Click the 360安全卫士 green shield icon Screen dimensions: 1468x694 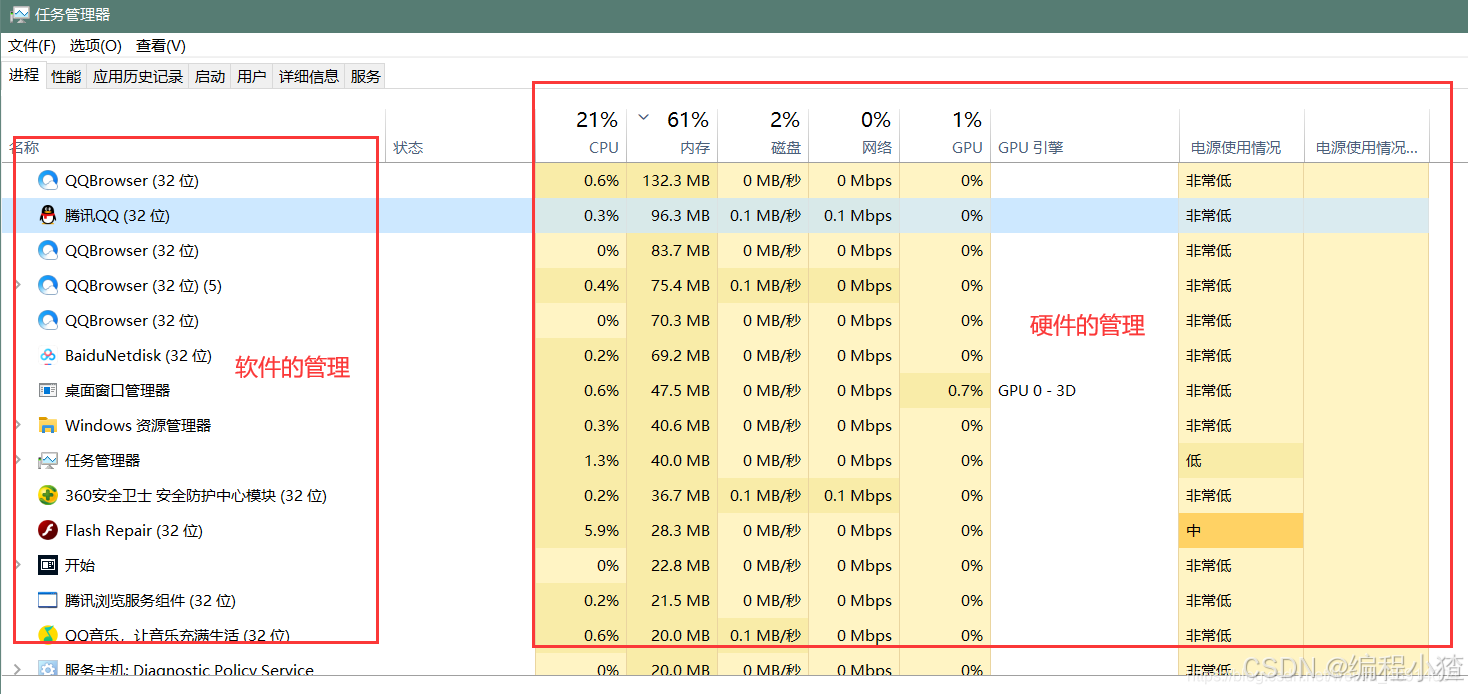(48, 496)
